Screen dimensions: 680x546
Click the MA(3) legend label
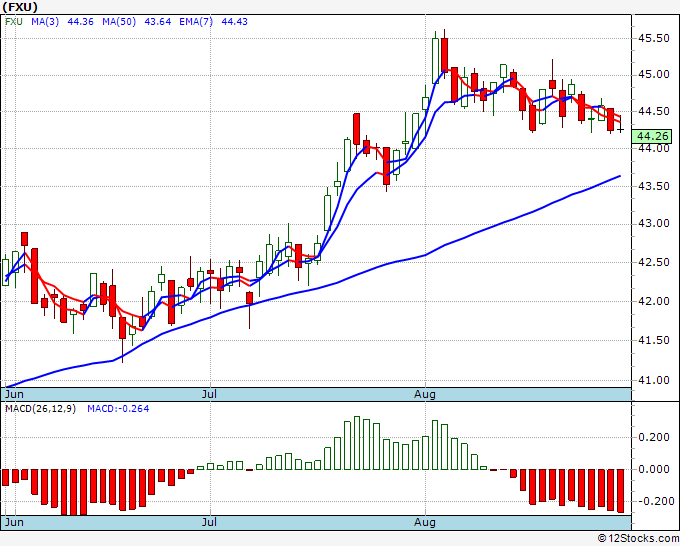45,22
